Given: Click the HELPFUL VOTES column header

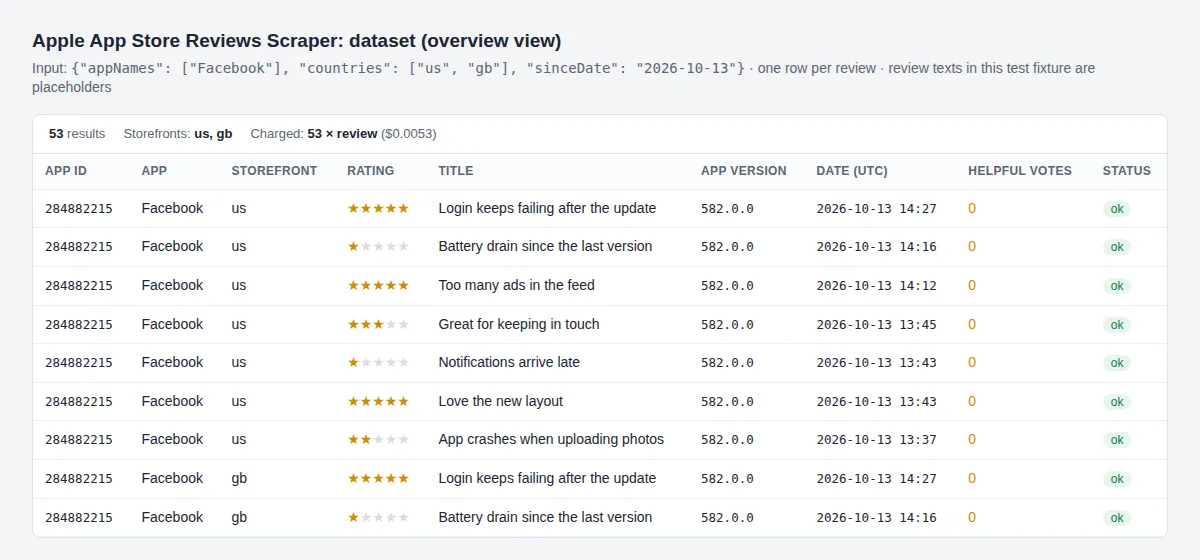Looking at the screenshot, I should point(1020,171).
